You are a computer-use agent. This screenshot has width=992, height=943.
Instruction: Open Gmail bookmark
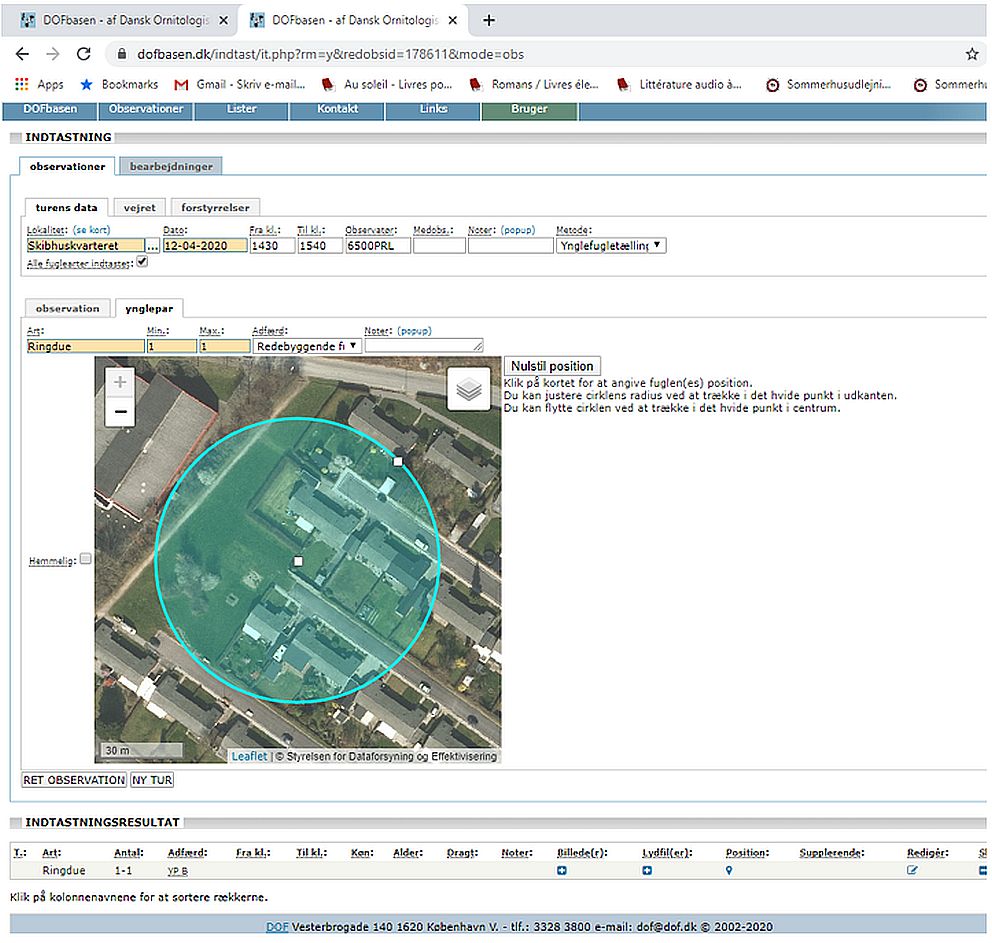click(x=240, y=84)
